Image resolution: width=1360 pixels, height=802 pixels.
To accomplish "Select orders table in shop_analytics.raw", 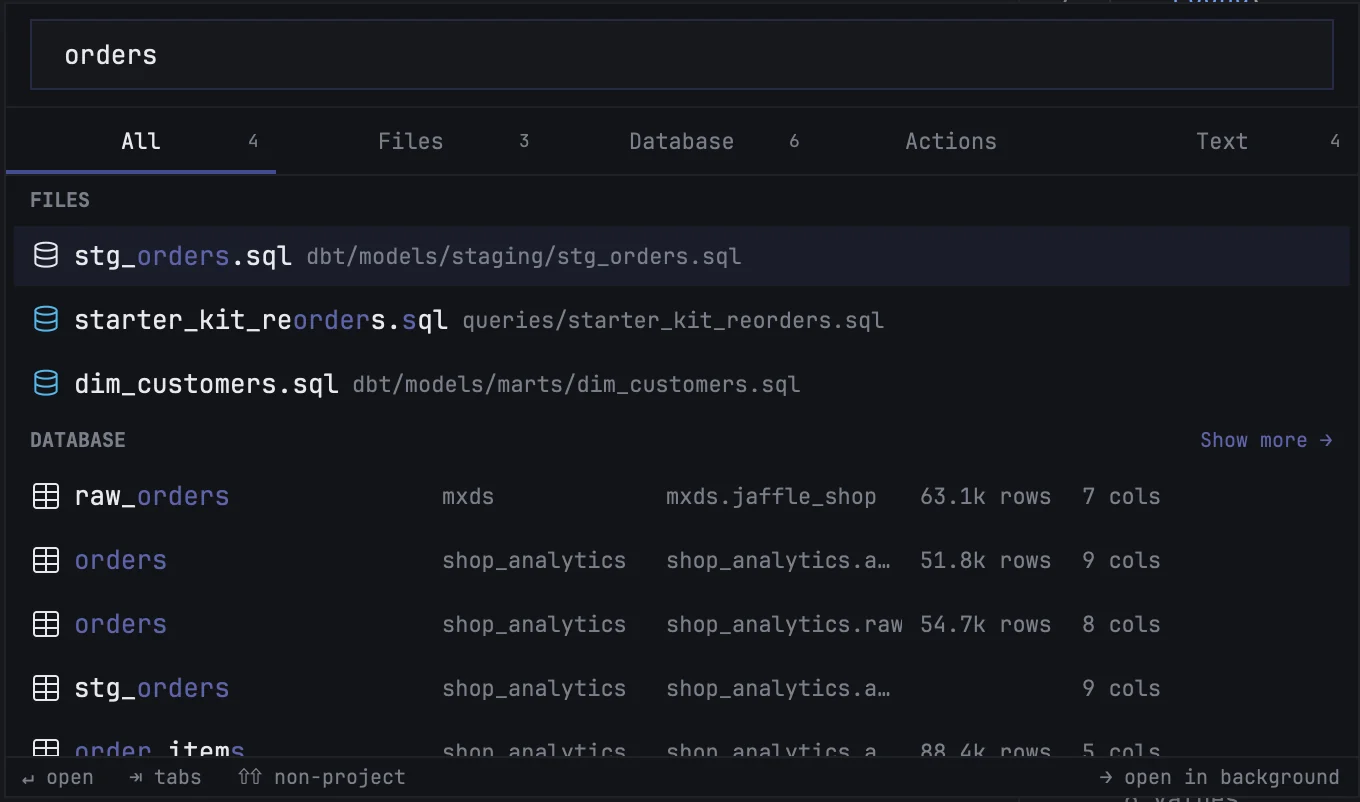I will point(682,624).
